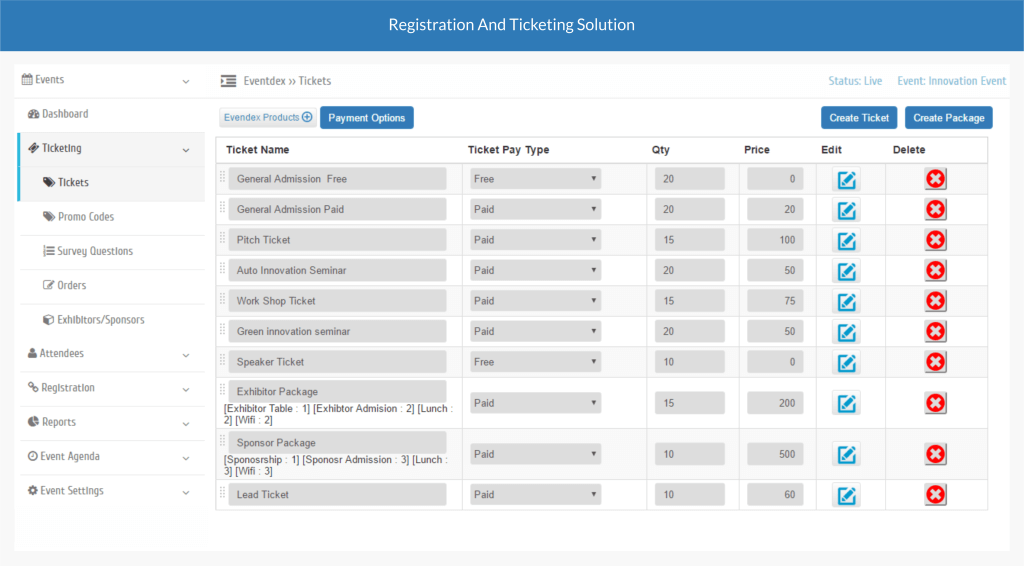Click the menu icon beside Eventdex breadcrumb

pyautogui.click(x=228, y=81)
